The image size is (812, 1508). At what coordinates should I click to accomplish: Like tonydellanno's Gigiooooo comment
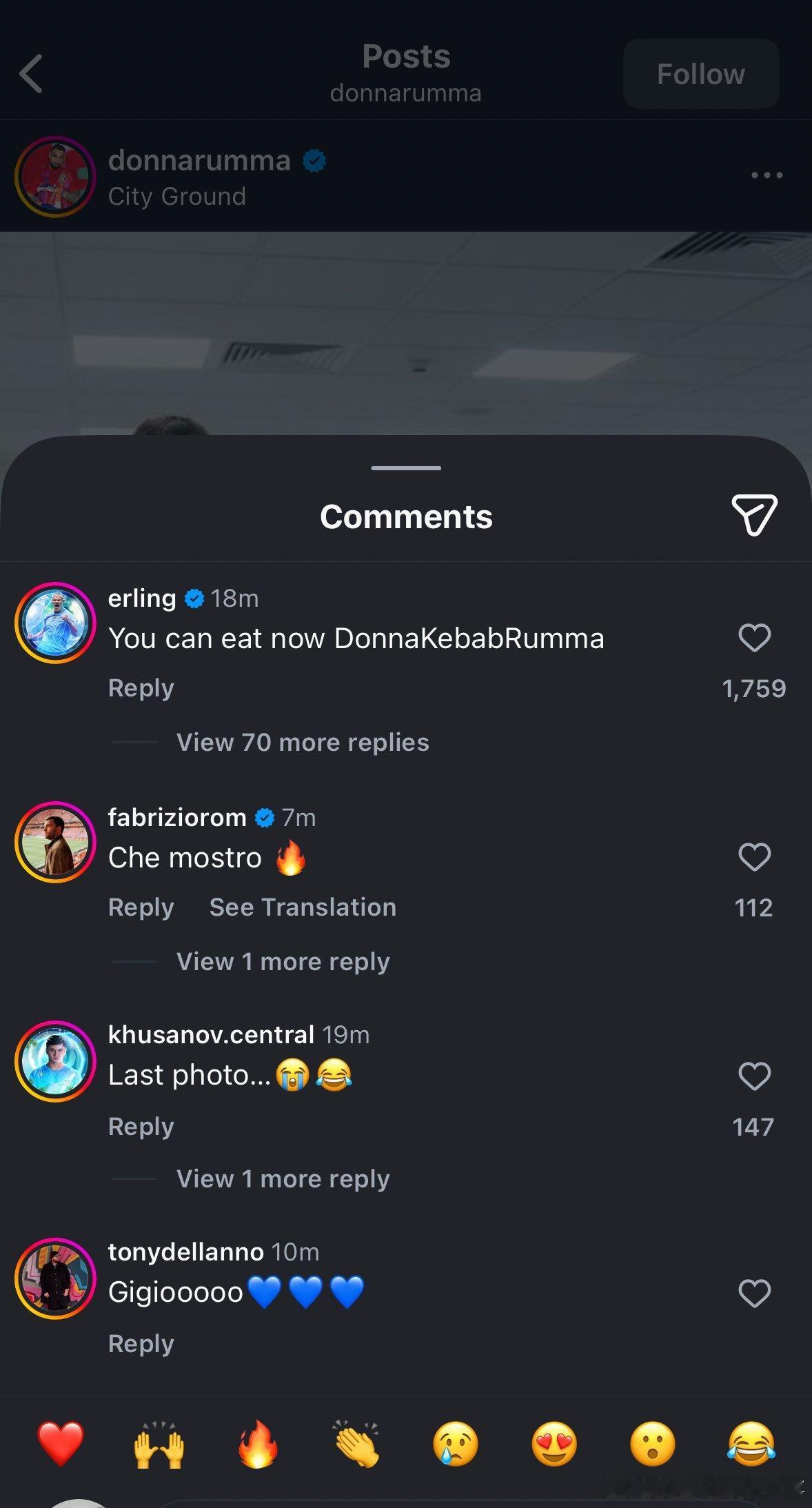pyautogui.click(x=754, y=1293)
